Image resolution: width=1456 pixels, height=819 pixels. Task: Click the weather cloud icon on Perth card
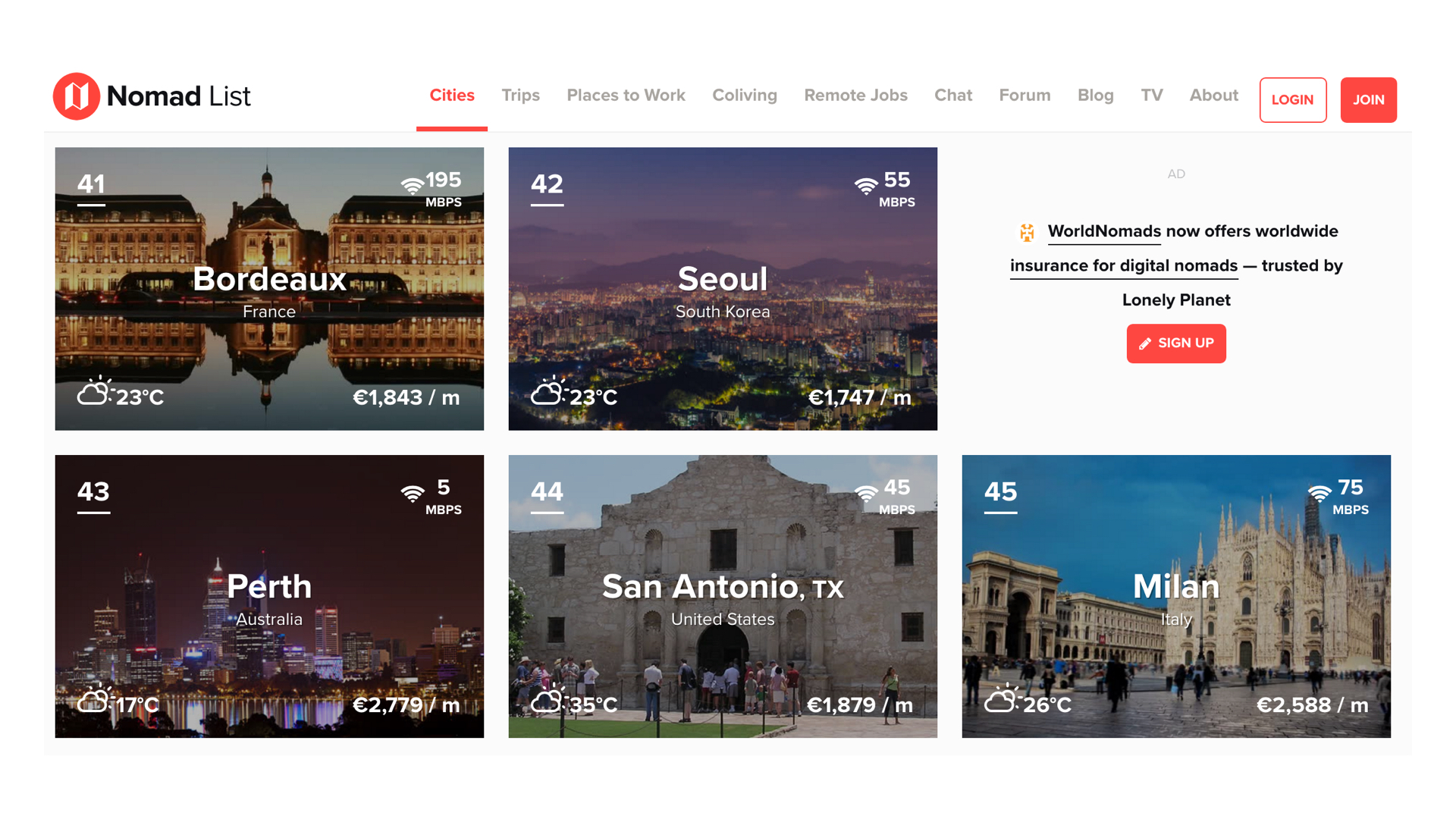[x=95, y=699]
